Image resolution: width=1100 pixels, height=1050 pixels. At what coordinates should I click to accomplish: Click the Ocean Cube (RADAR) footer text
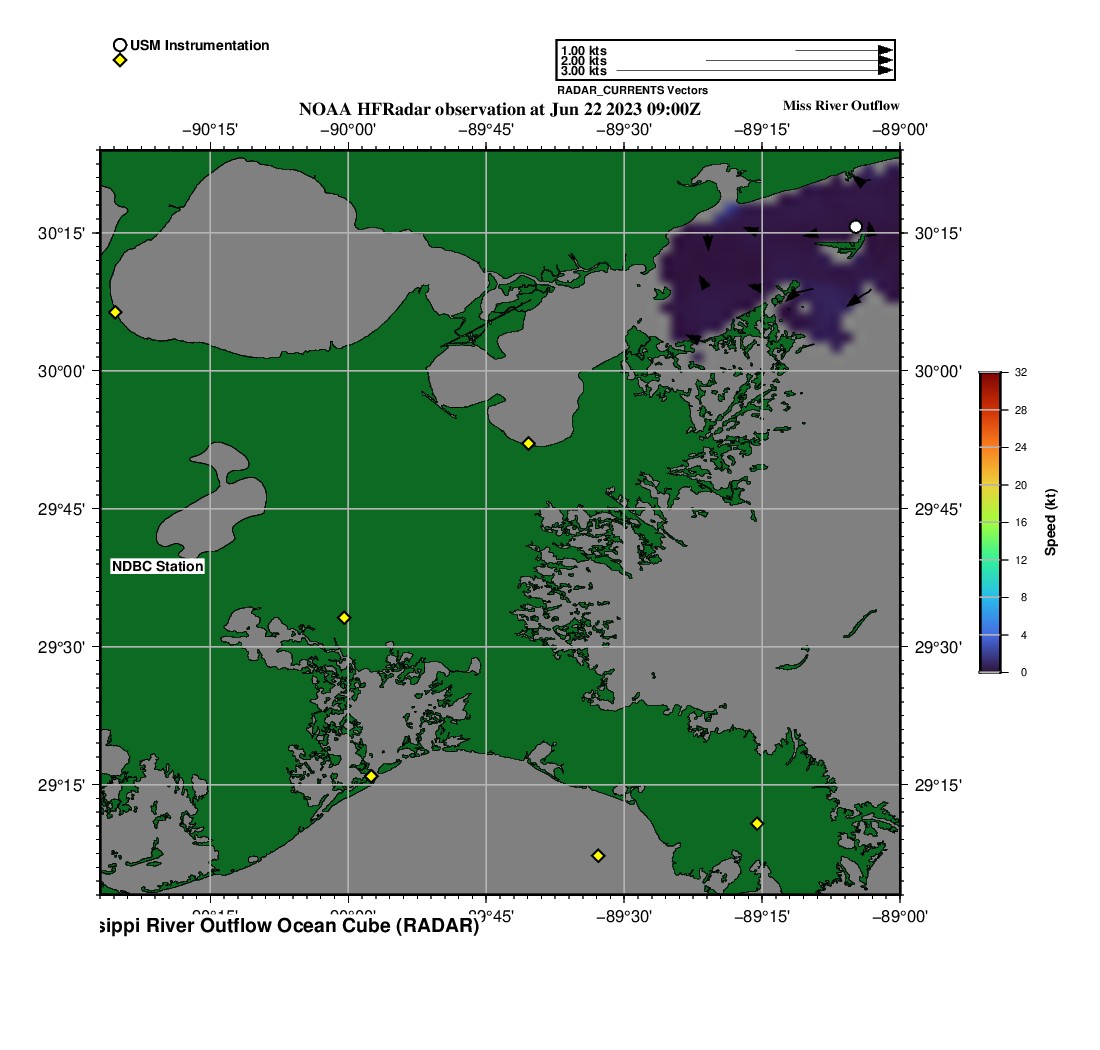click(x=290, y=926)
